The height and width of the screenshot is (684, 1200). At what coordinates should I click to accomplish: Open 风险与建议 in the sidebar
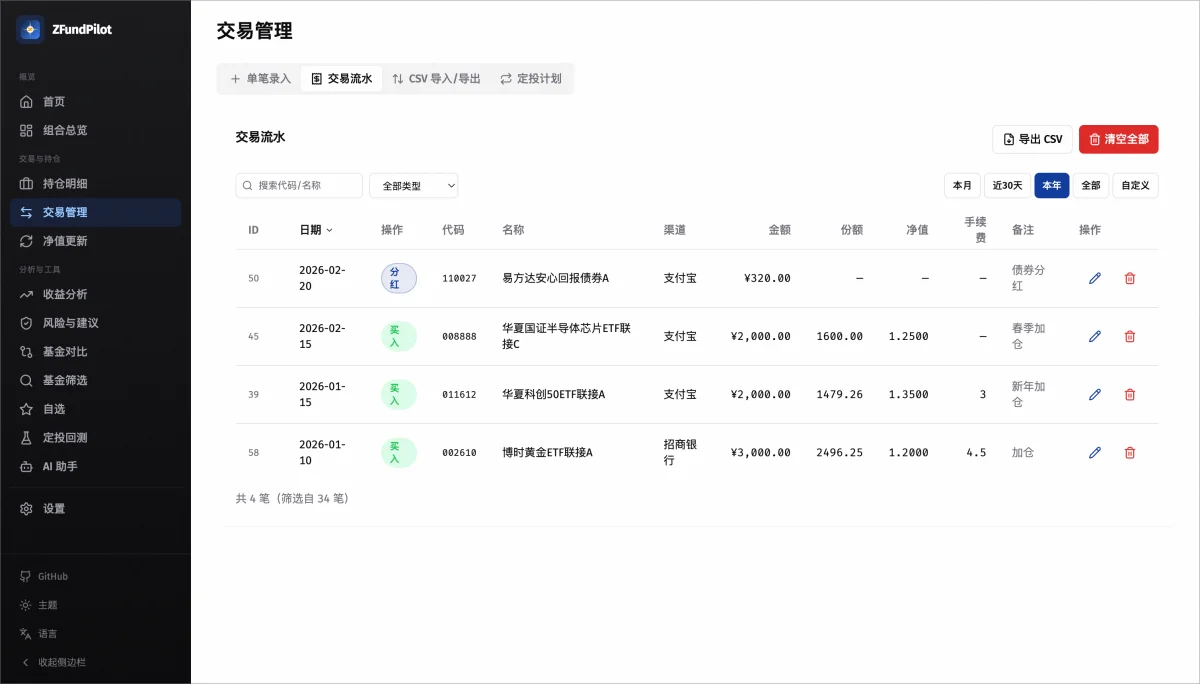(95, 323)
